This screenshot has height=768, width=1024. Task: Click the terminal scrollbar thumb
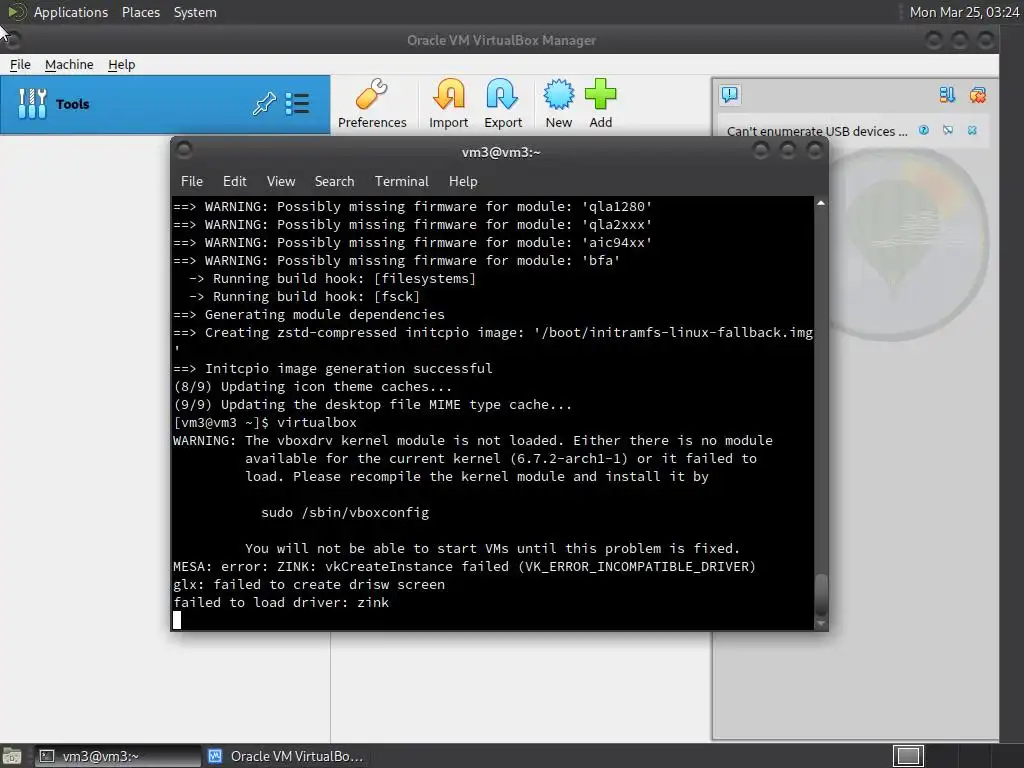pos(821,594)
